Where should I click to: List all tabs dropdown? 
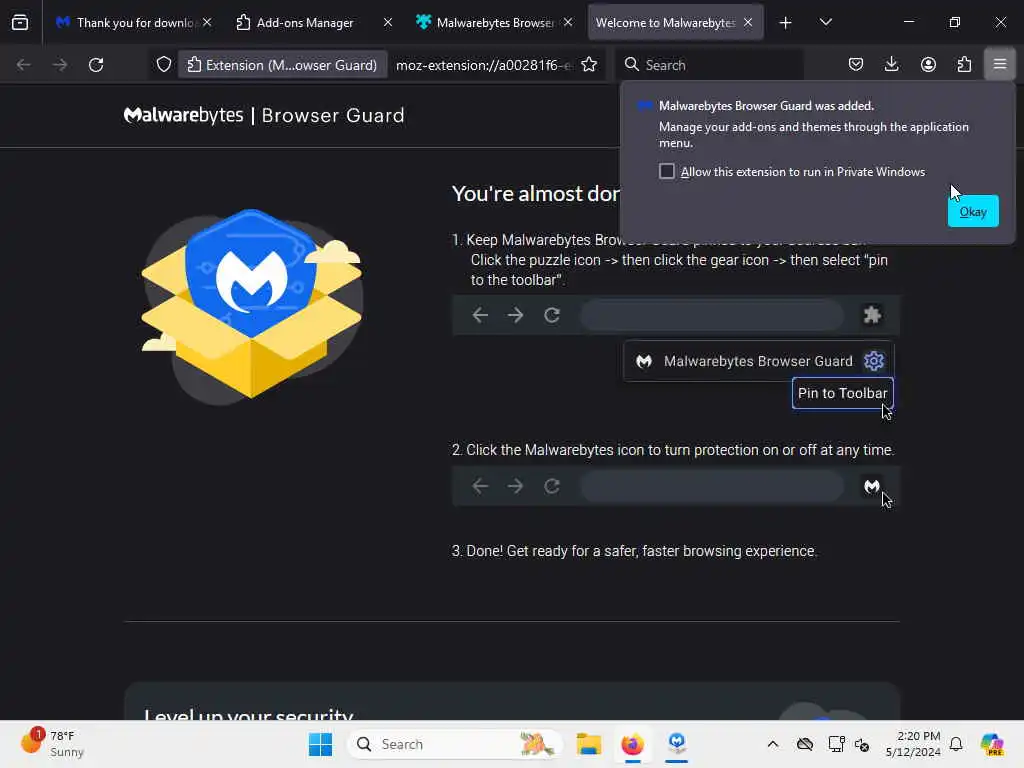825,22
